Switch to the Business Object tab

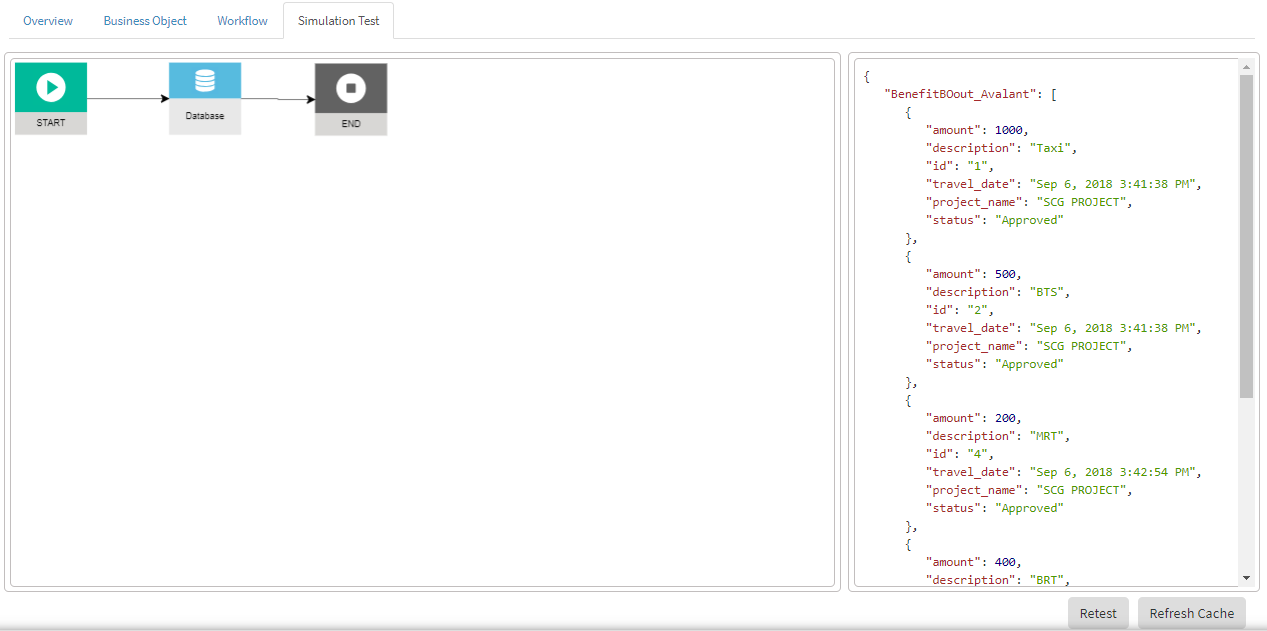(145, 21)
